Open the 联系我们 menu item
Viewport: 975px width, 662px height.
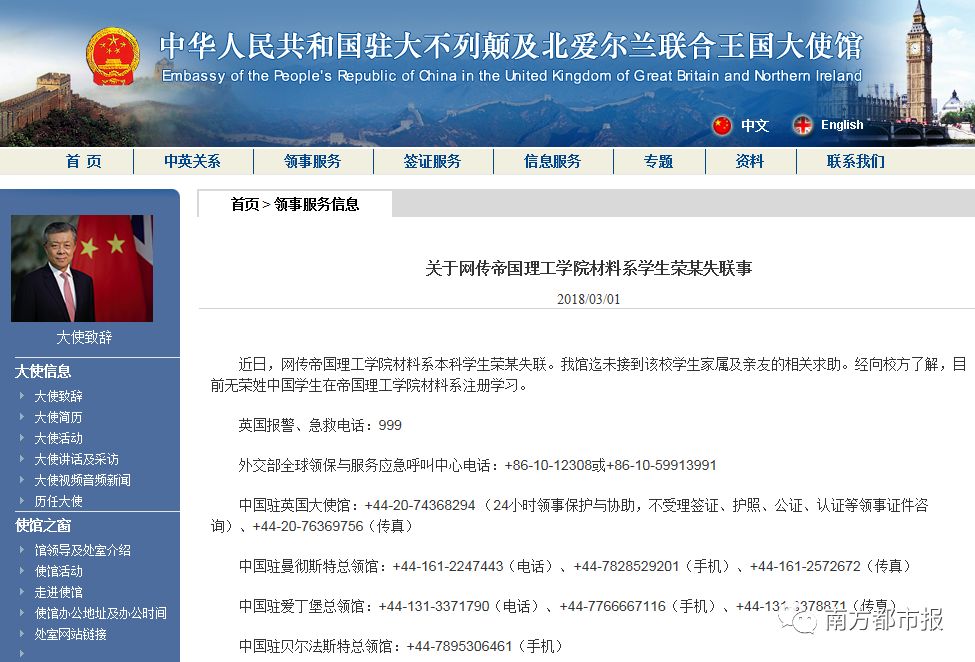coord(856,162)
